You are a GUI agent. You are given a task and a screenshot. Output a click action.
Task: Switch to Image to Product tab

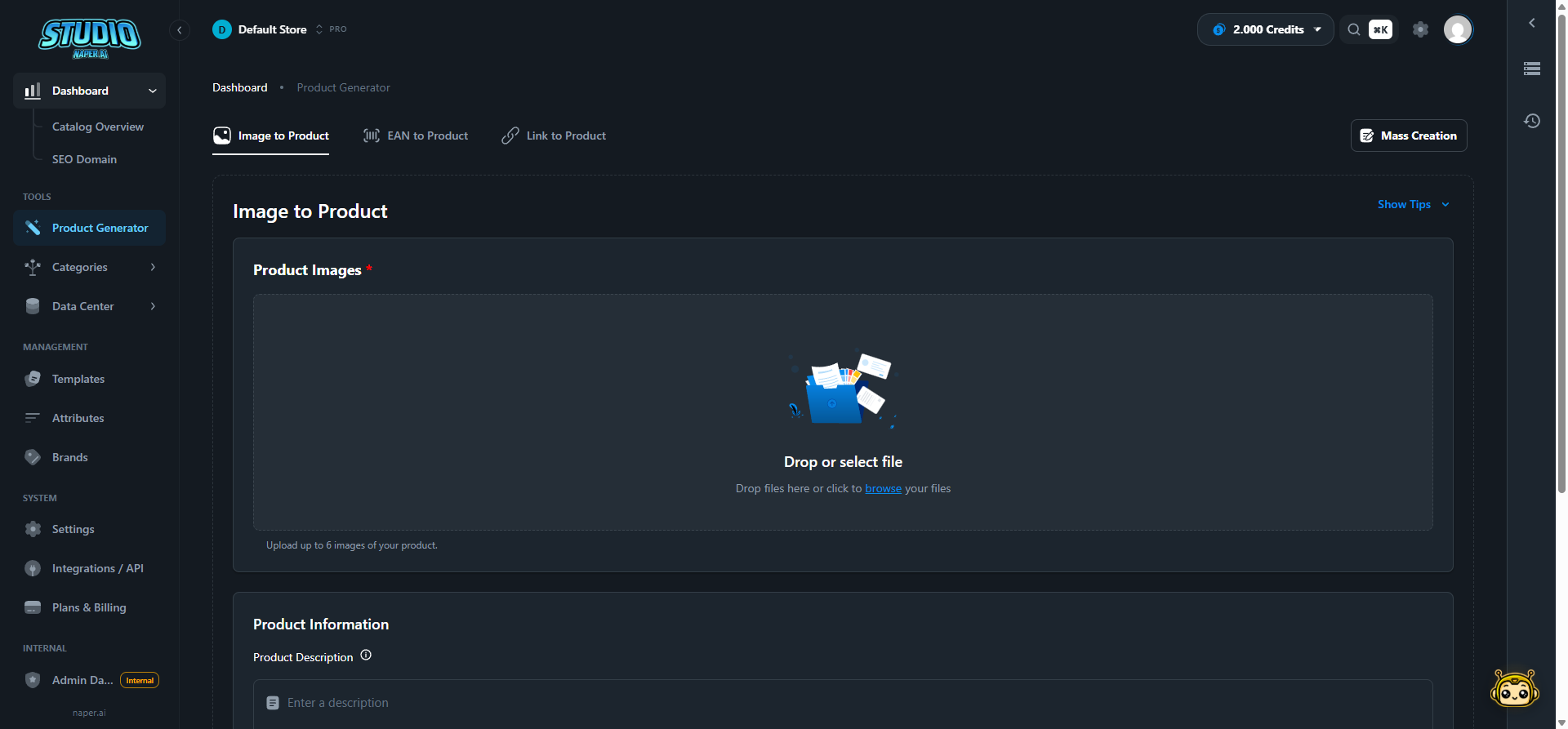point(271,136)
